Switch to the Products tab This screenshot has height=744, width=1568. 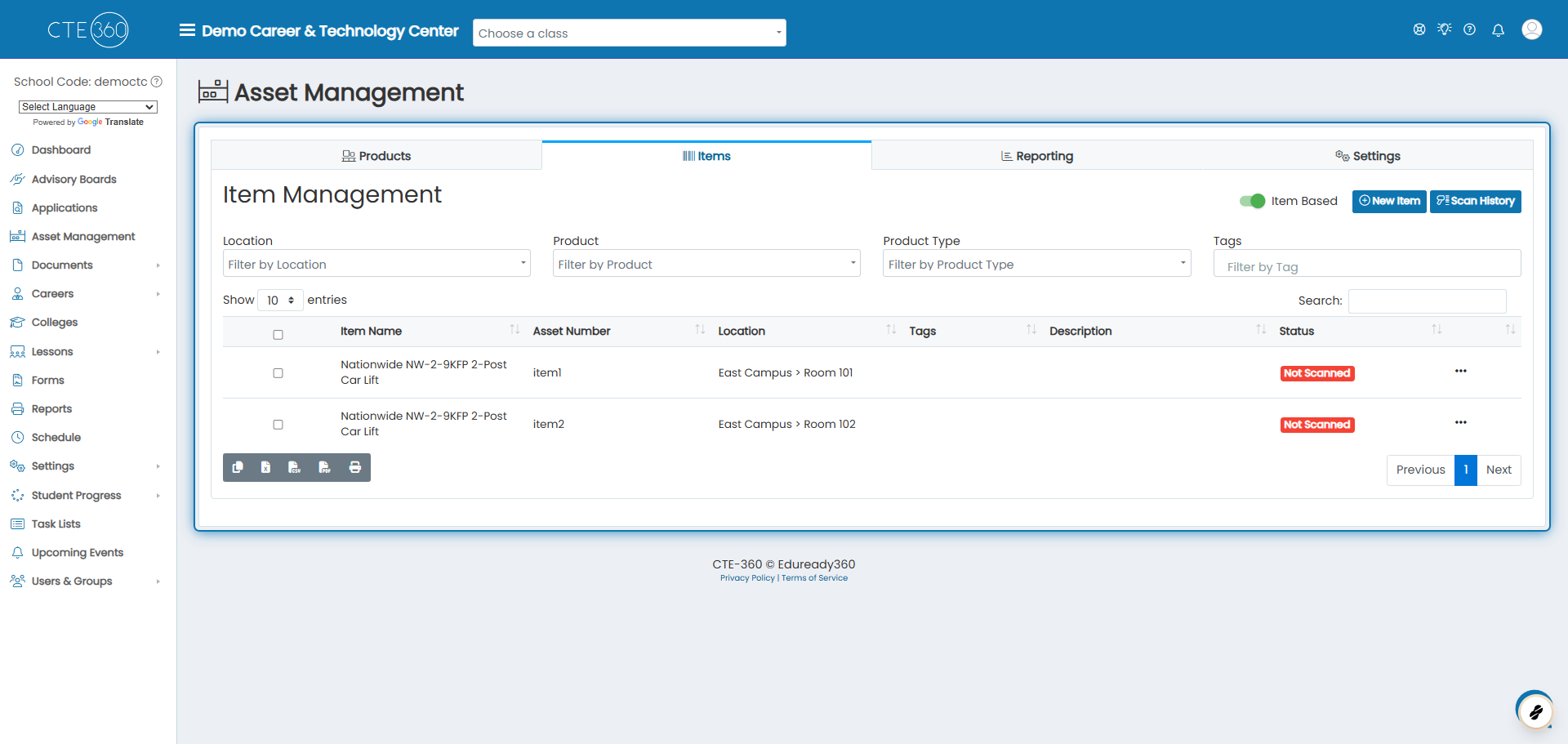pyautogui.click(x=376, y=156)
